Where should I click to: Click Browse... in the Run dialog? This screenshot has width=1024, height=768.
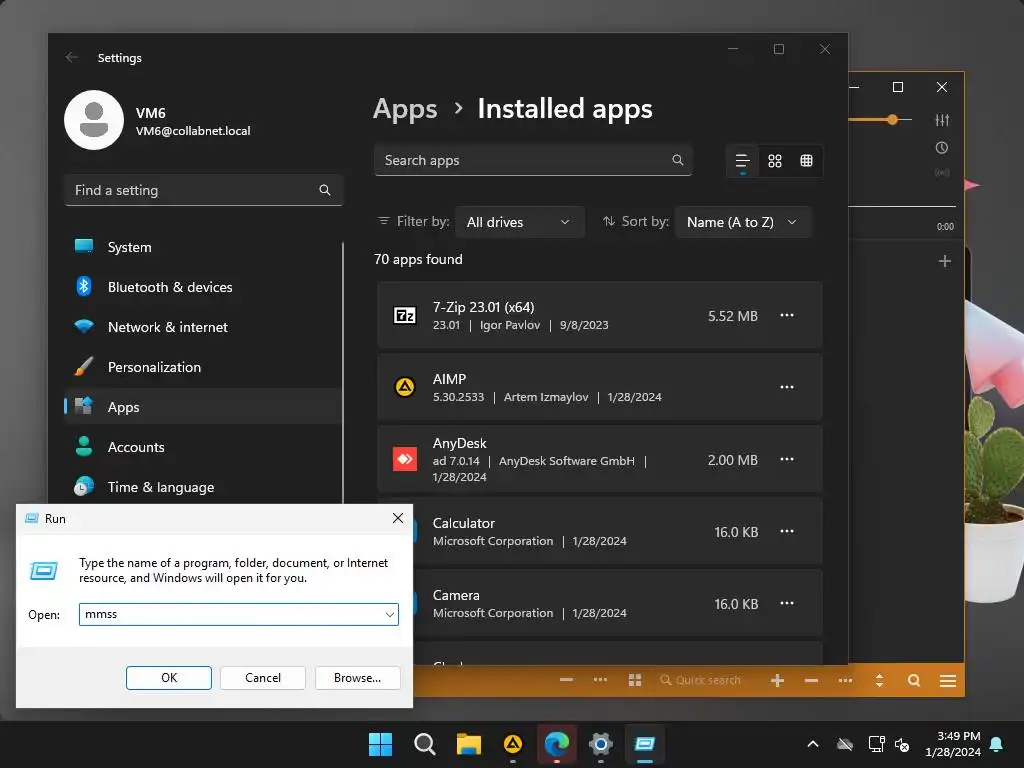pos(357,678)
